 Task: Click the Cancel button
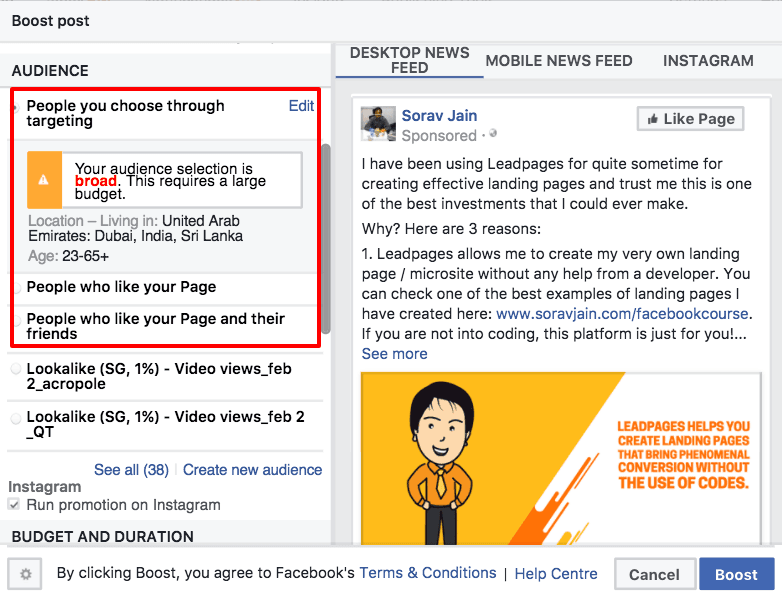[654, 574]
